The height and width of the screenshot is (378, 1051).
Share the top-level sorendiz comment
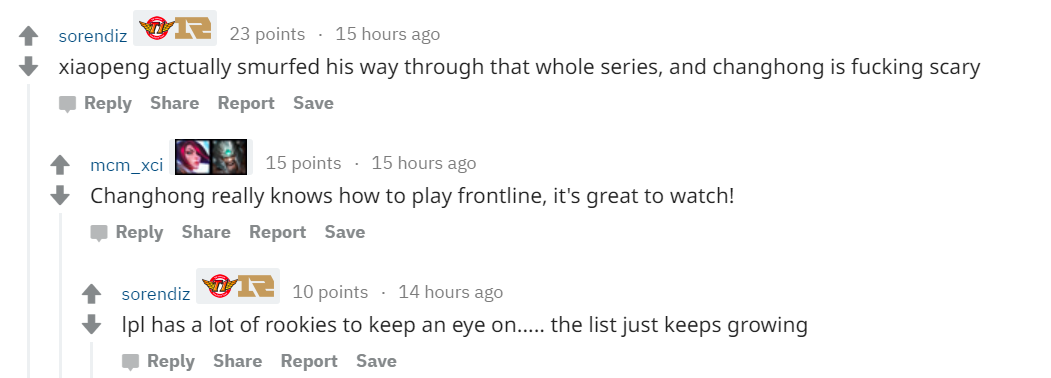174,103
